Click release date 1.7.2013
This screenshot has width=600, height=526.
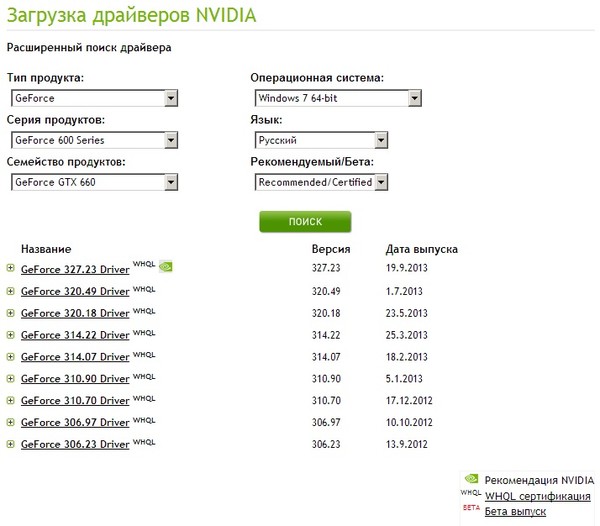coord(404,291)
